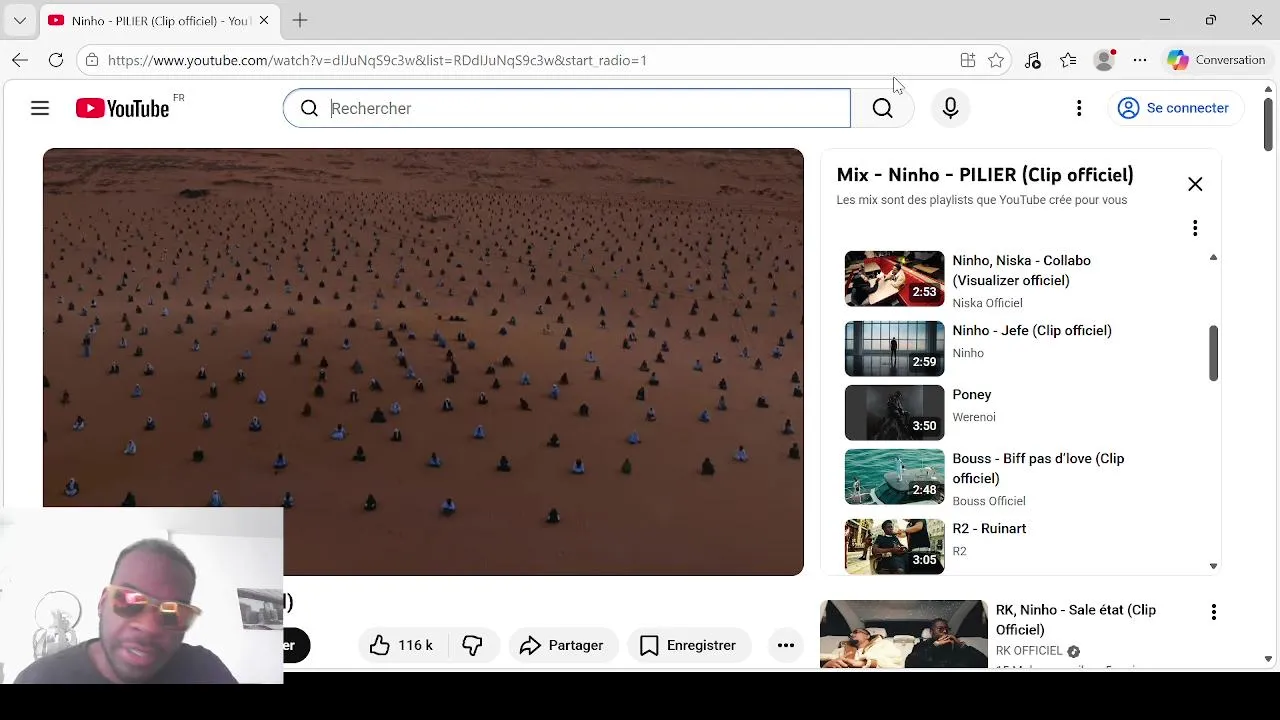Screen dimensions: 1280x720
Task: Open Bouss - Biff pas d'love title
Action: 1038,468
